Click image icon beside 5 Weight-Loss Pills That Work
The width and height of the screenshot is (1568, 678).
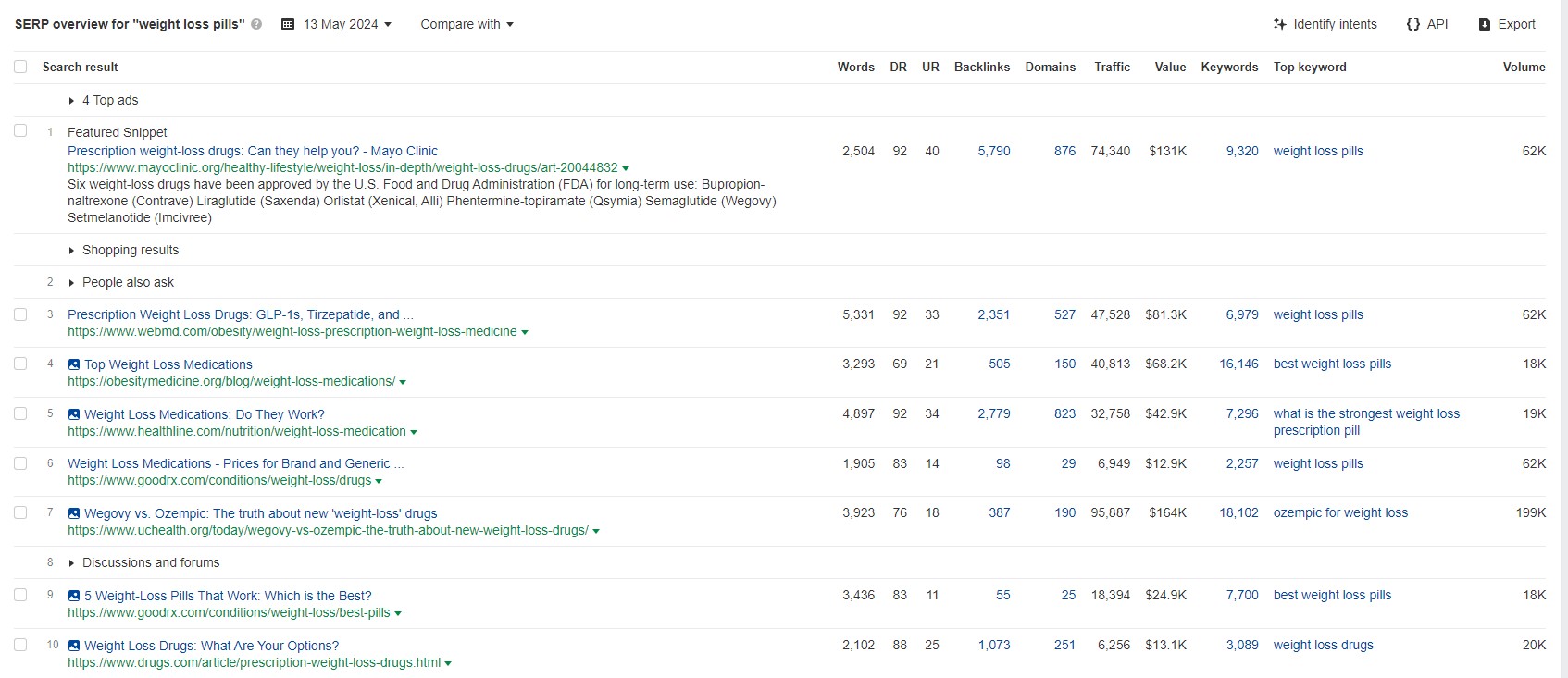pos(74,596)
